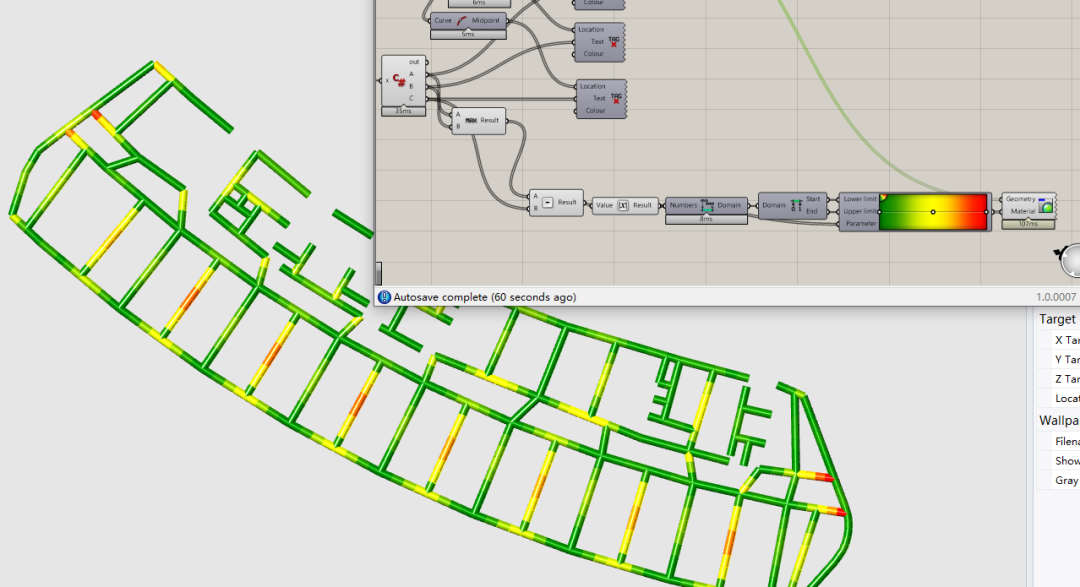Click the 8ms profiler label under Bounds
Screen dimensions: 1080x587
pos(706,219)
